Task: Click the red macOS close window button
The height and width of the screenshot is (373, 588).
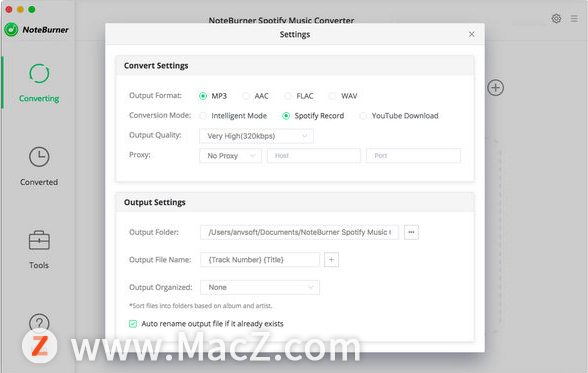Action: [9, 9]
